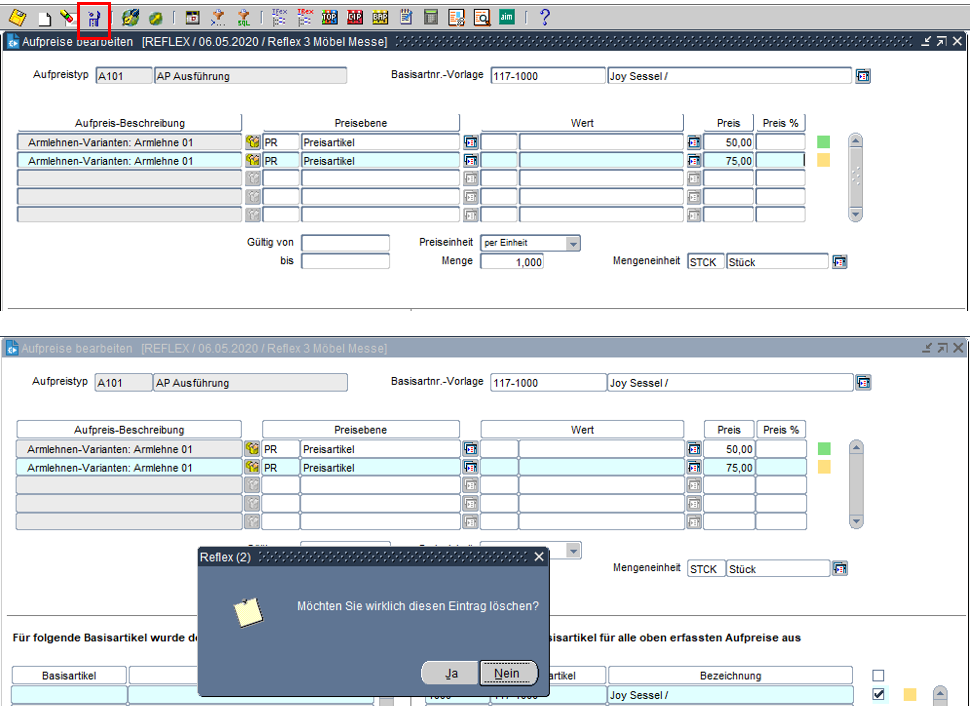Open the SQL filter funnel icon
Viewport: 971px width, 714px height.
pyautogui.click(x=242, y=17)
